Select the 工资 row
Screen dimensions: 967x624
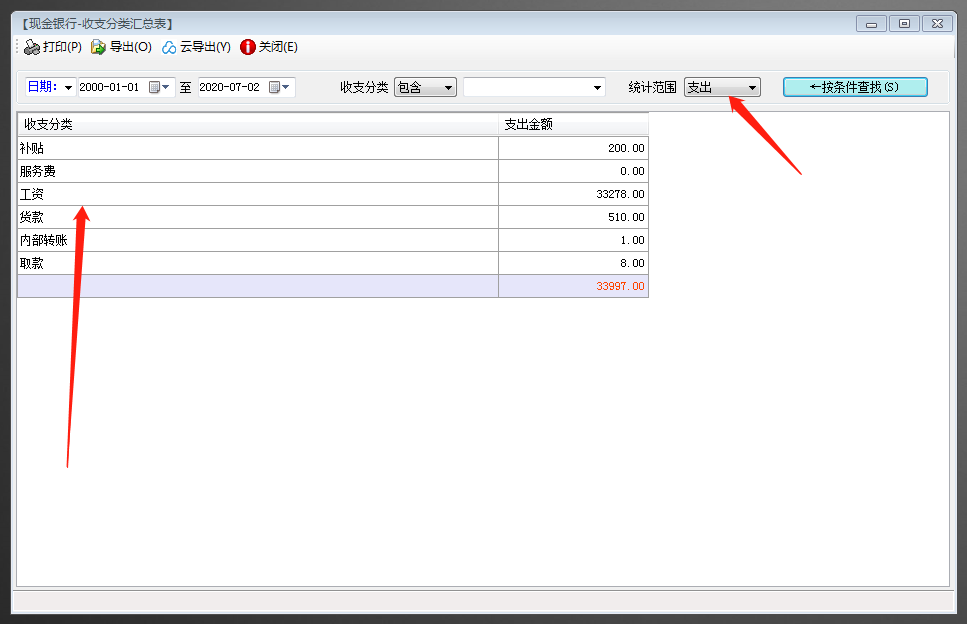pyautogui.click(x=257, y=194)
